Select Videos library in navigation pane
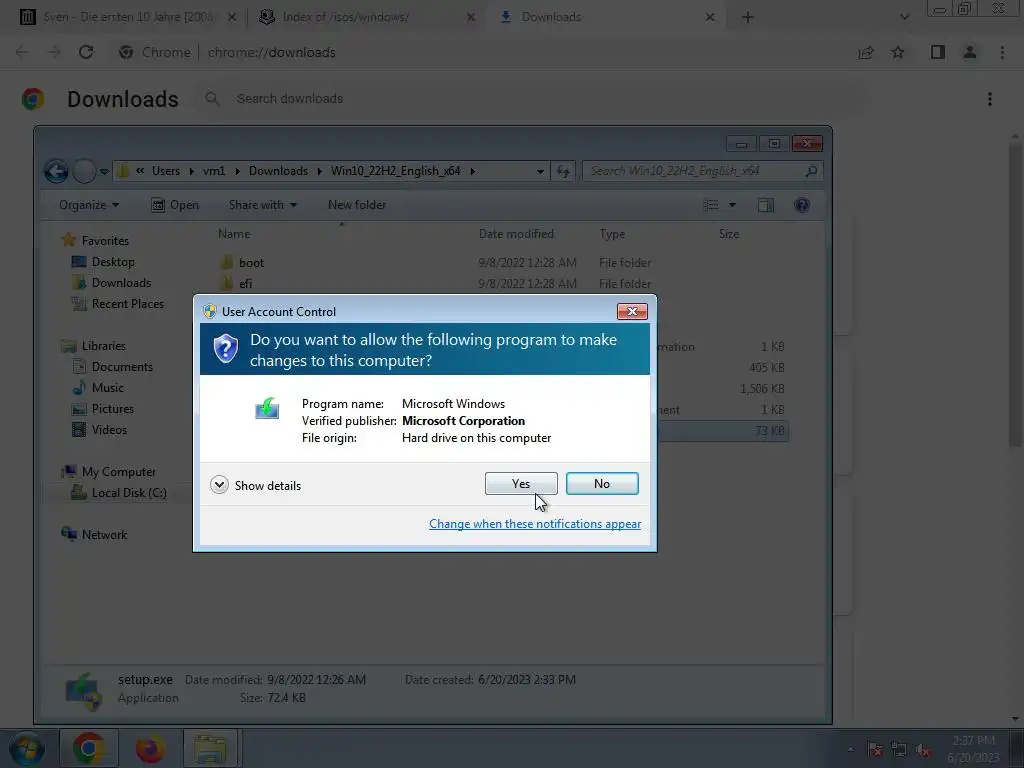 coord(99,430)
